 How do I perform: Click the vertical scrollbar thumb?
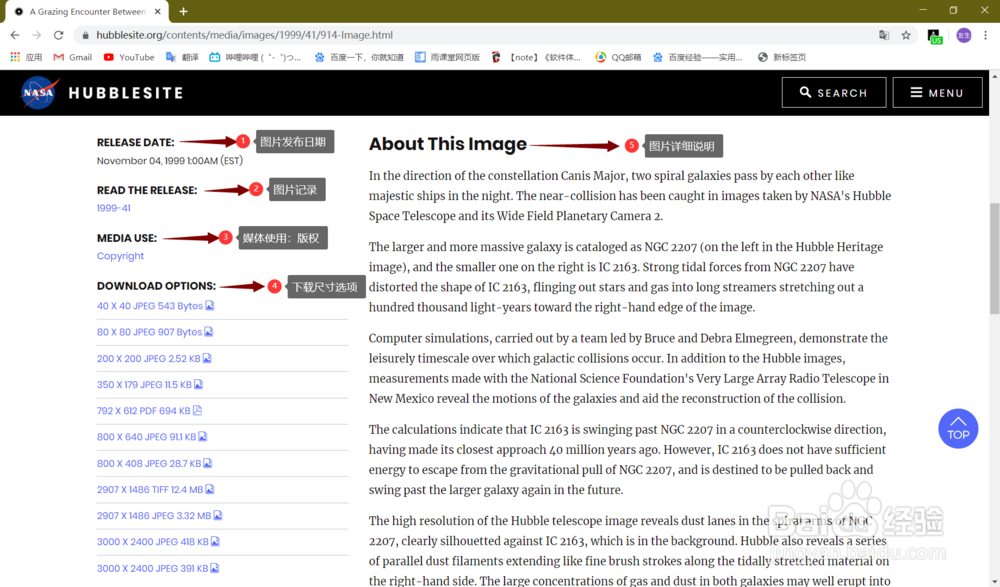point(994,258)
